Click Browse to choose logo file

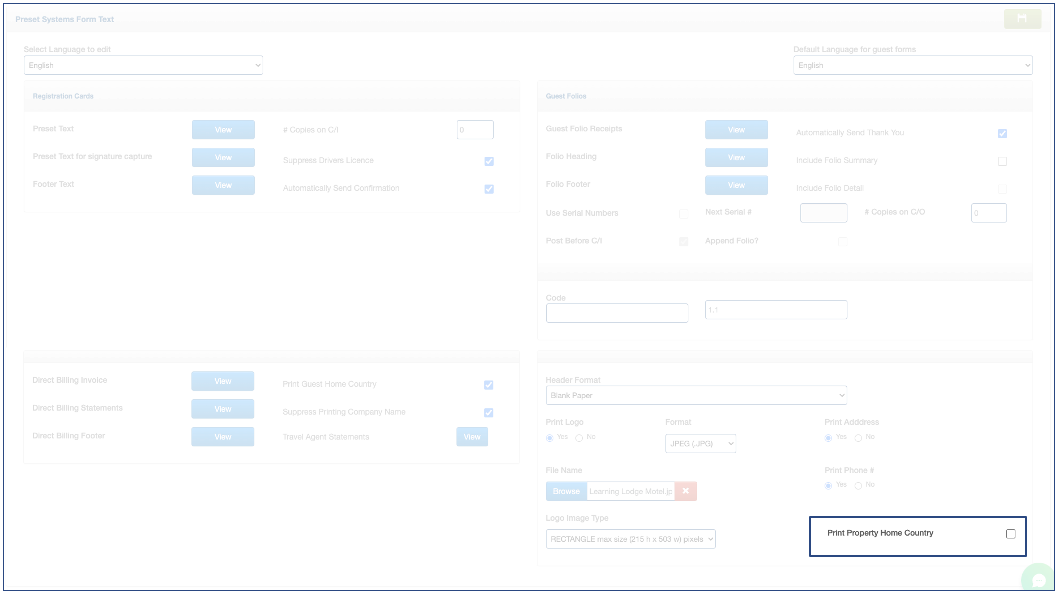(566, 491)
